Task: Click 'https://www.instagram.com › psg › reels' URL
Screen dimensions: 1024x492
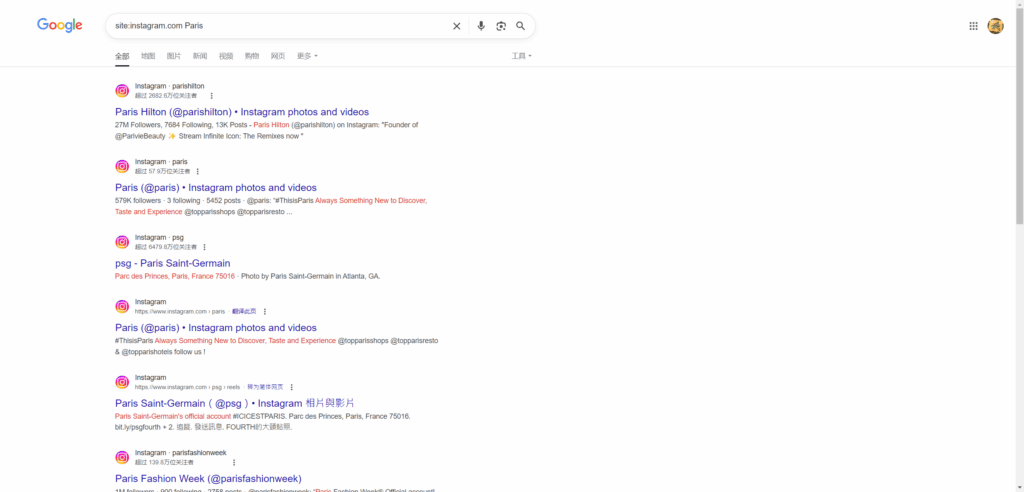Action: pyautogui.click(x=187, y=387)
